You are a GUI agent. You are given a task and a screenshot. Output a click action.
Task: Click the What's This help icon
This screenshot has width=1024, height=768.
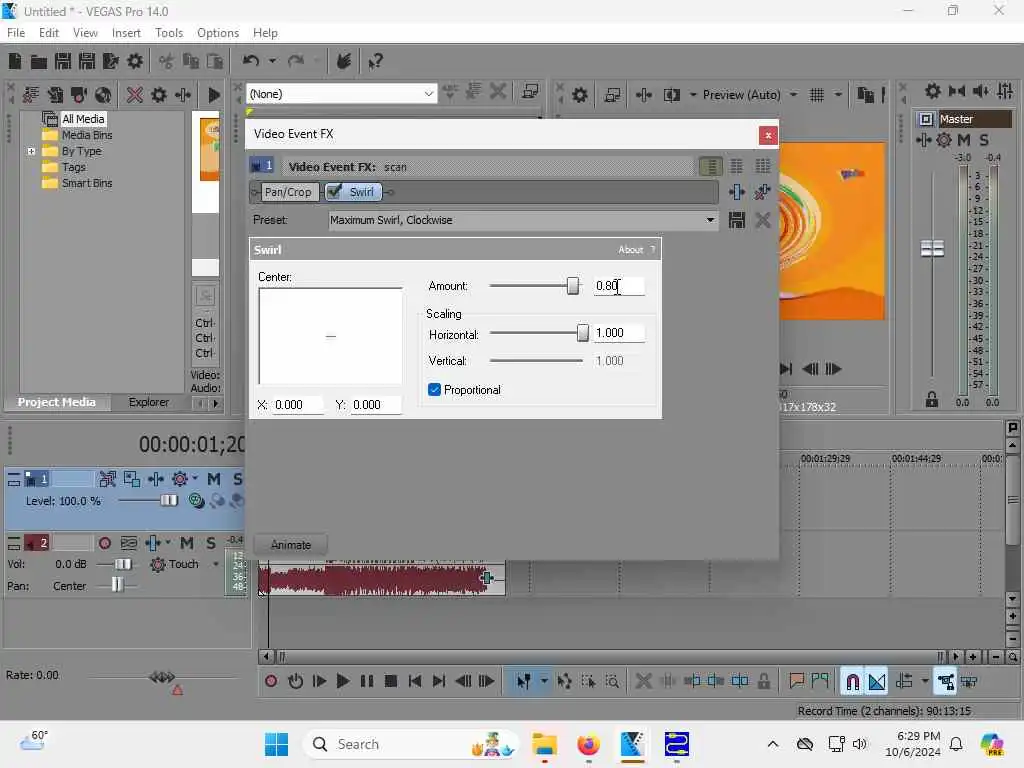376,62
